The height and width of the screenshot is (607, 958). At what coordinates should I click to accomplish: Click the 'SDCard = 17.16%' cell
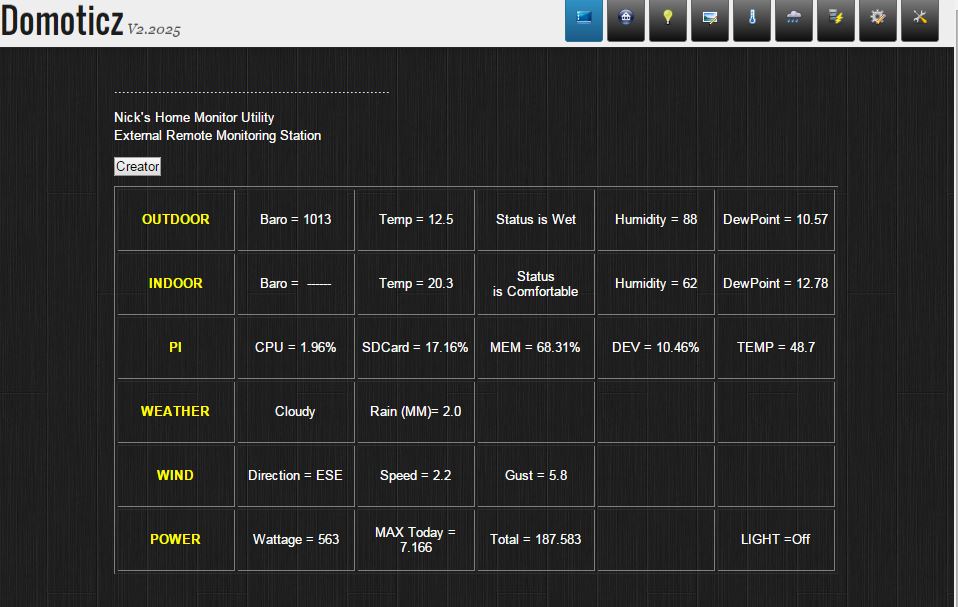pos(416,347)
